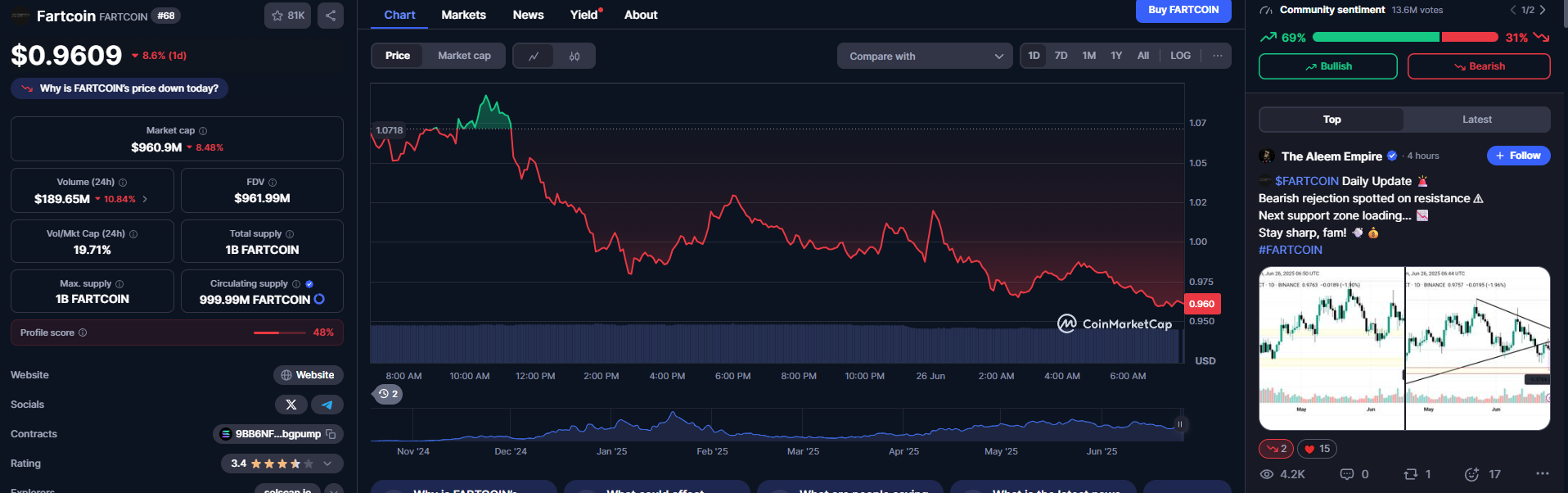The width and height of the screenshot is (1568, 493).
Task: Expand the Volume (24h) details arrow
Action: (146, 199)
